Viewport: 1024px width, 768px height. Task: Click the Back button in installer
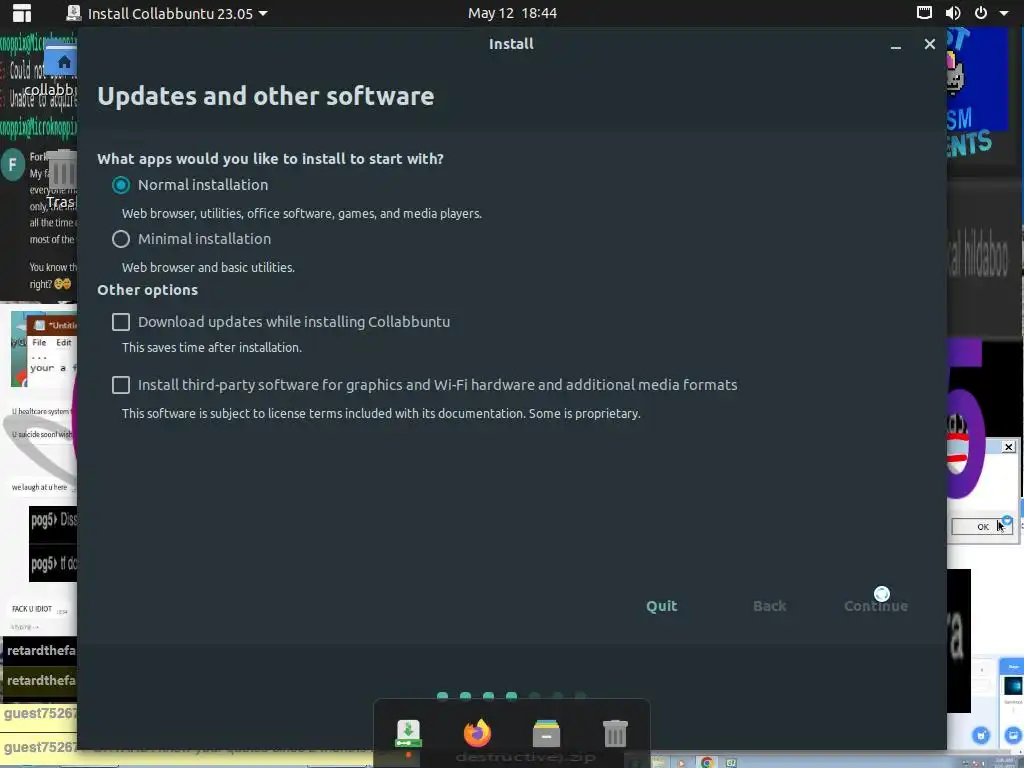(x=769, y=606)
